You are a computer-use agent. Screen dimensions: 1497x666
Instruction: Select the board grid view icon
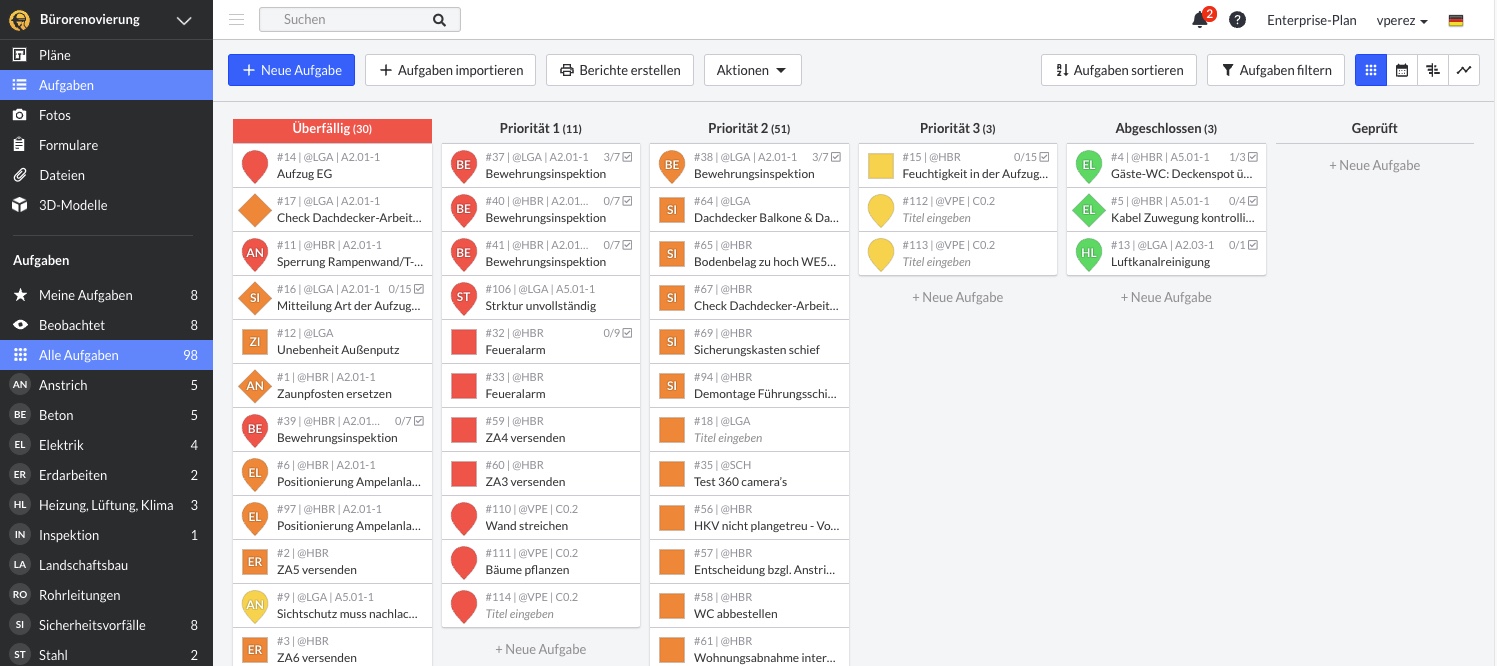[1371, 70]
